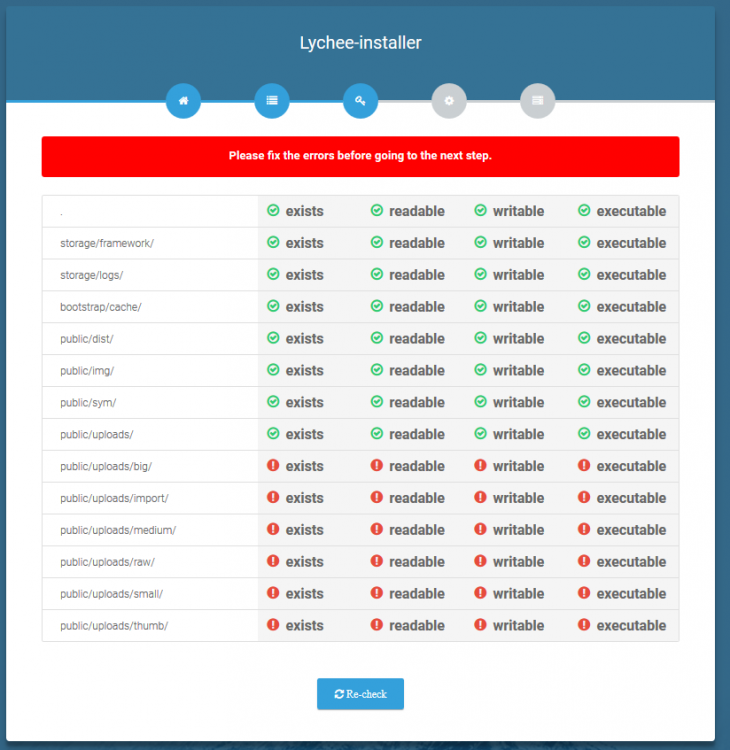Click green check for public/dist/ executable

click(x=584, y=338)
